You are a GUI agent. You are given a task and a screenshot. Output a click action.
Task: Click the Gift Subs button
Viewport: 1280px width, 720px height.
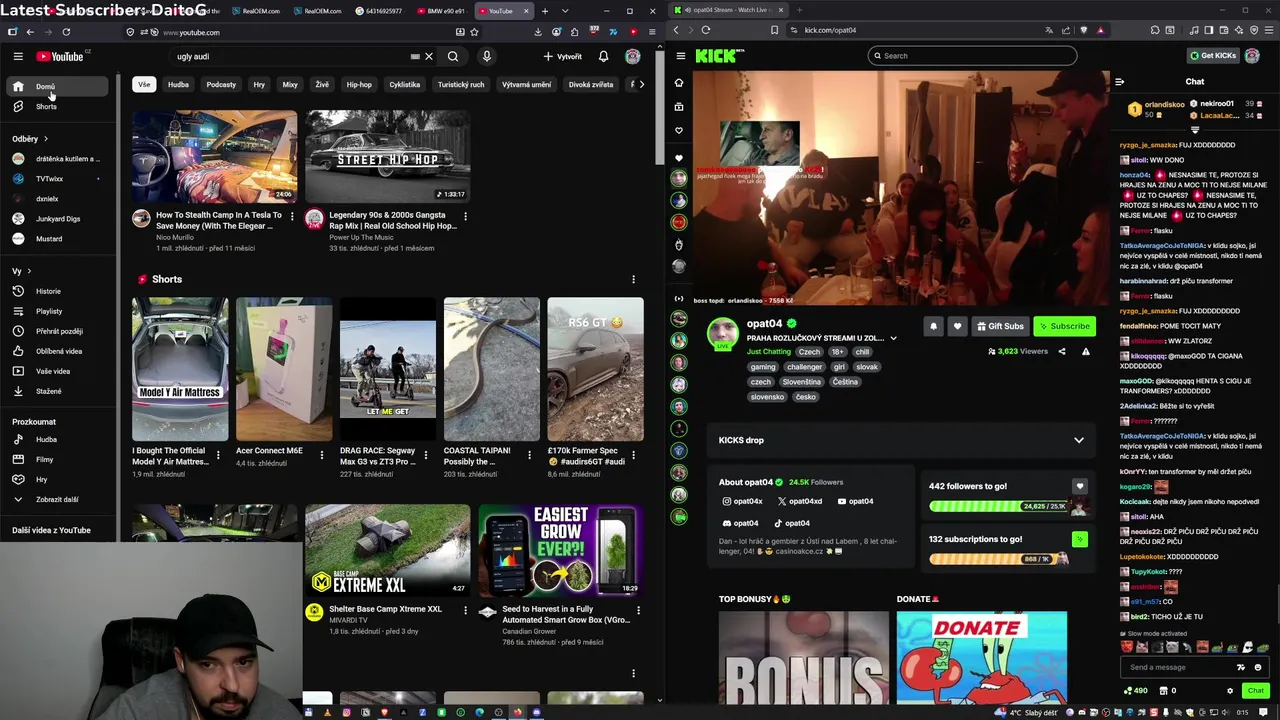pos(1000,326)
